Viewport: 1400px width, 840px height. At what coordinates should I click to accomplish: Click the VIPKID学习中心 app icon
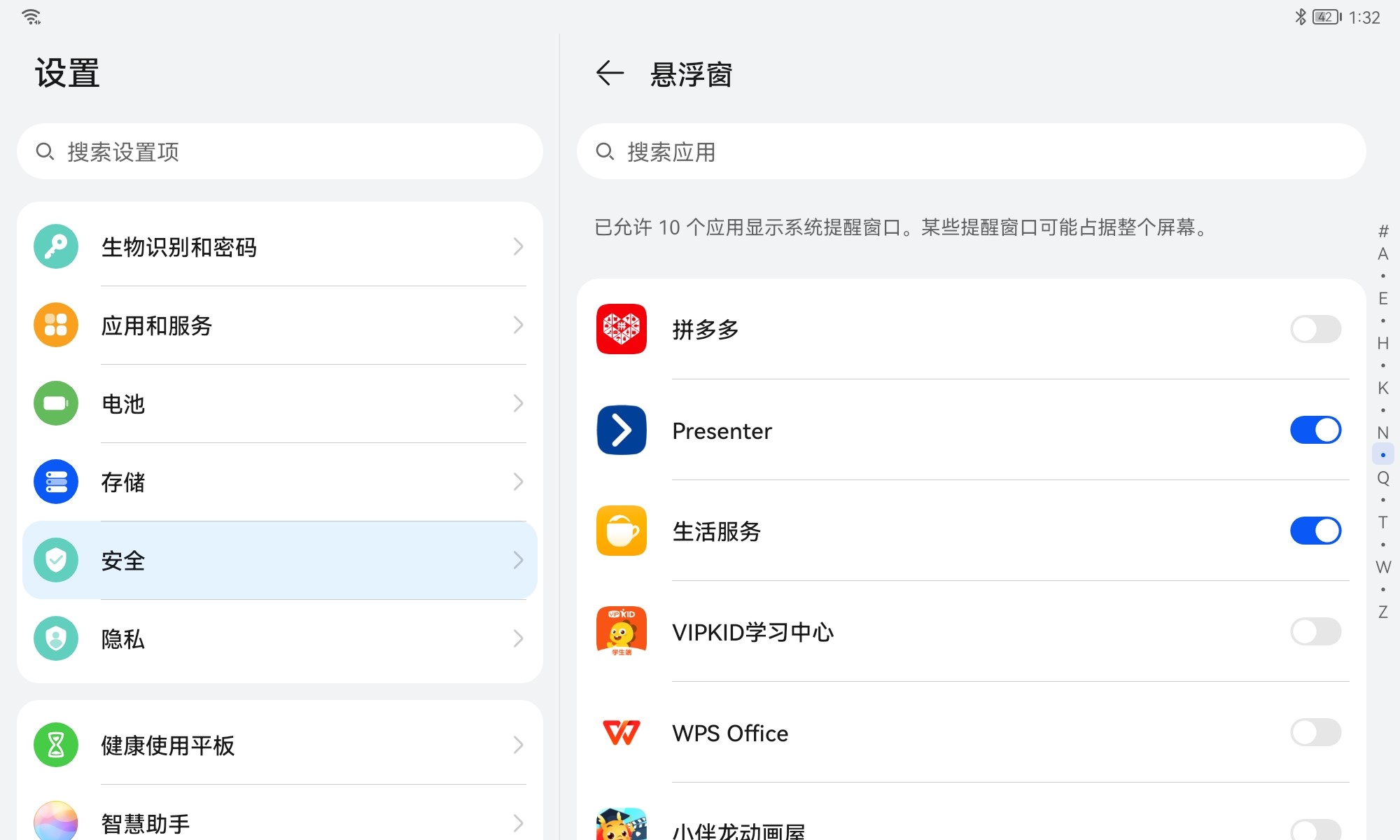coord(622,631)
